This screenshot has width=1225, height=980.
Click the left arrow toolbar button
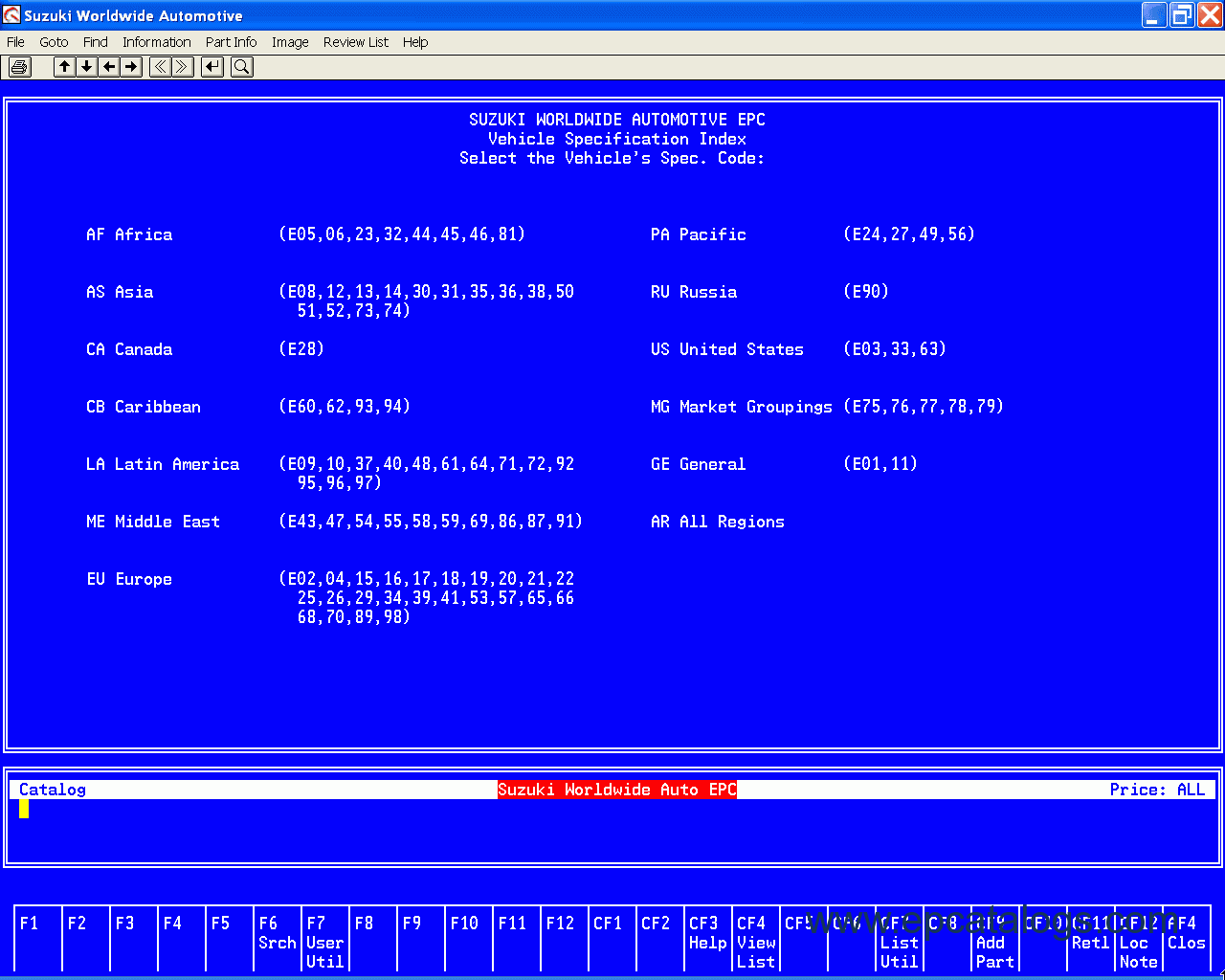click(x=109, y=67)
